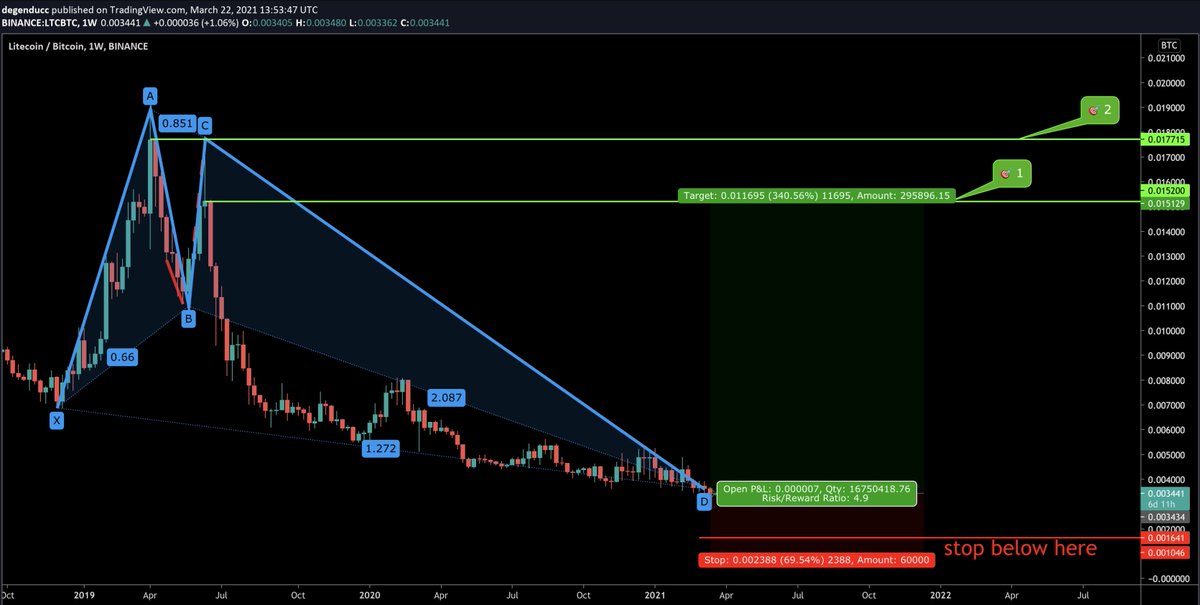Viewport: 1200px width, 605px height.
Task: Click pattern point label D
Action: [704, 501]
